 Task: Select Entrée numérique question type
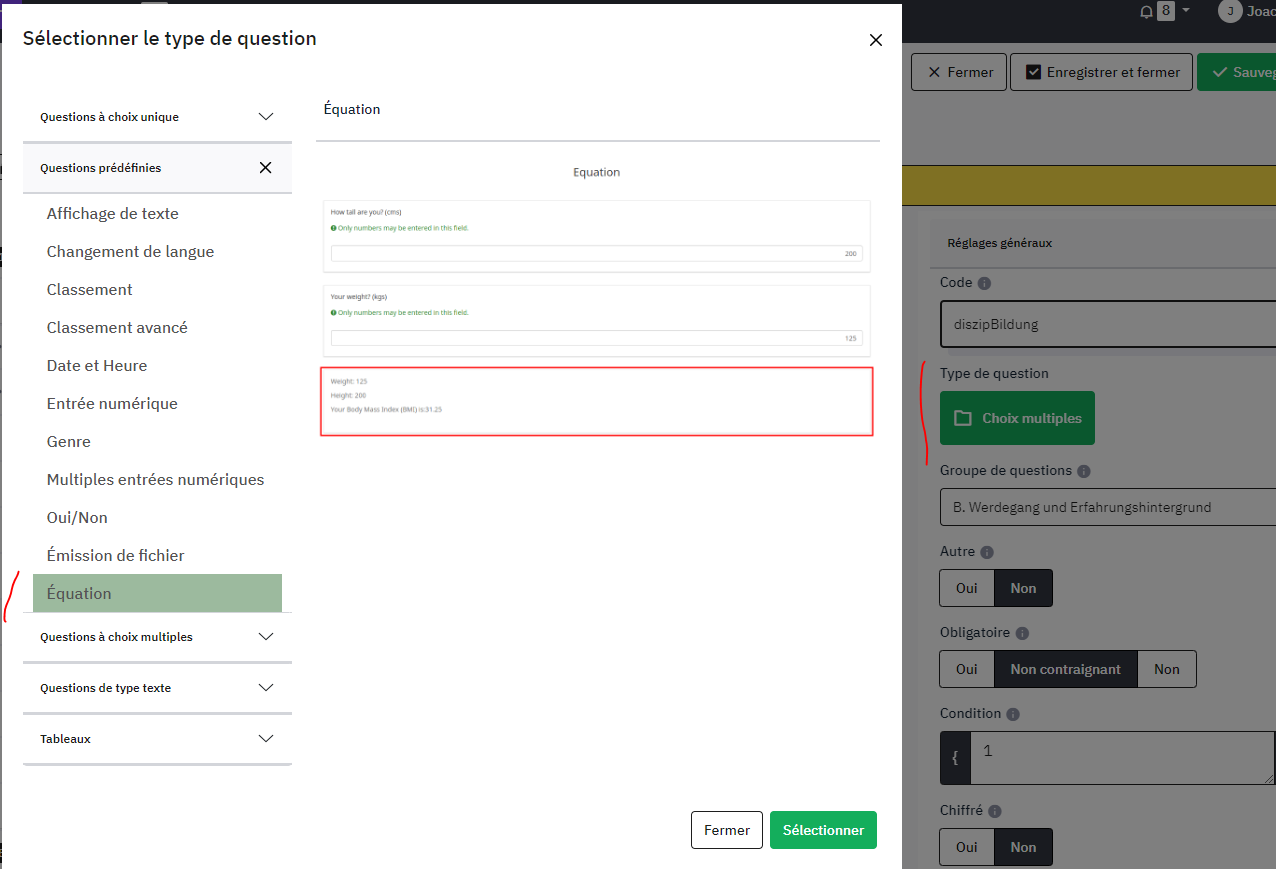point(112,404)
